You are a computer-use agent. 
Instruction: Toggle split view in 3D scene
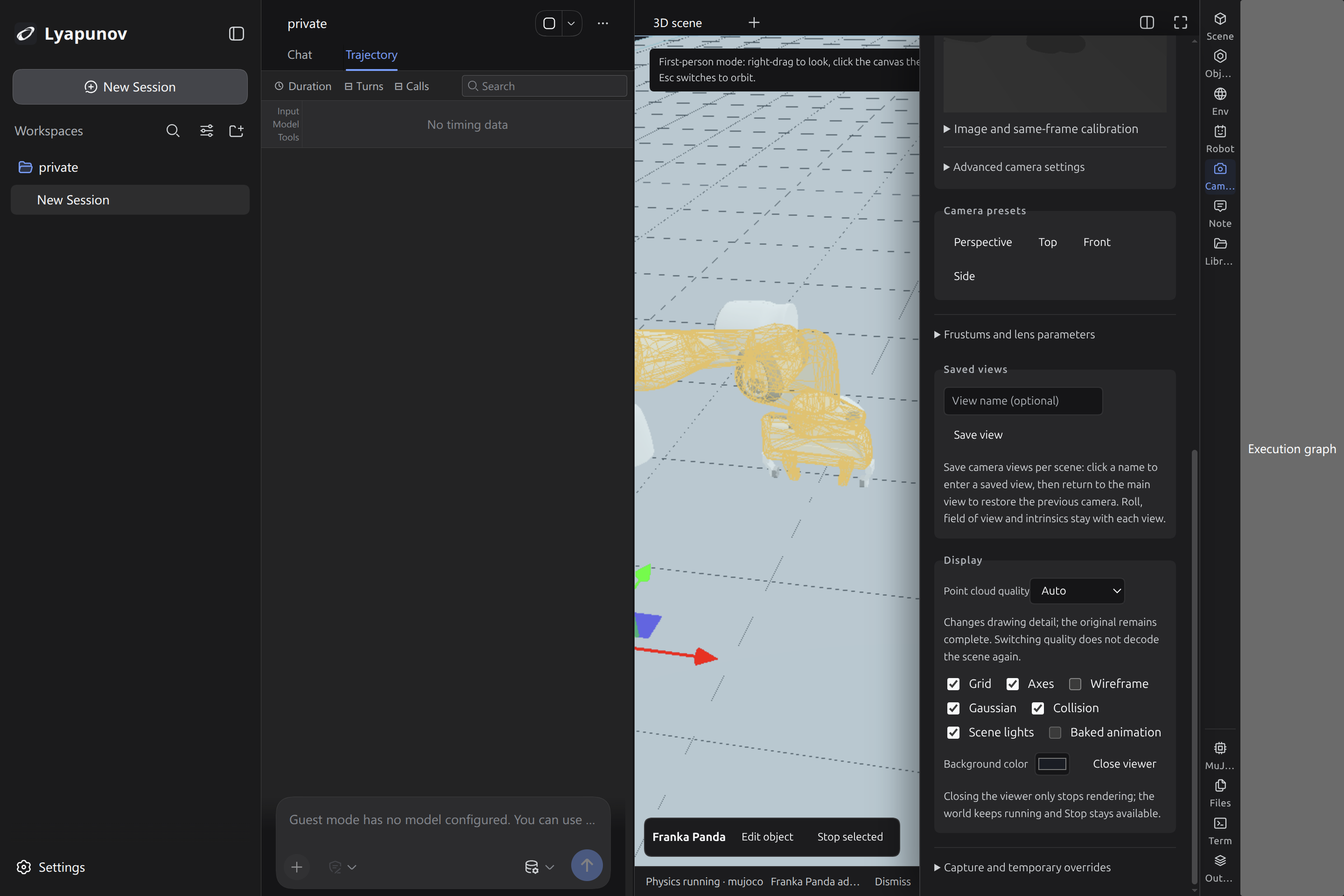pos(1146,23)
